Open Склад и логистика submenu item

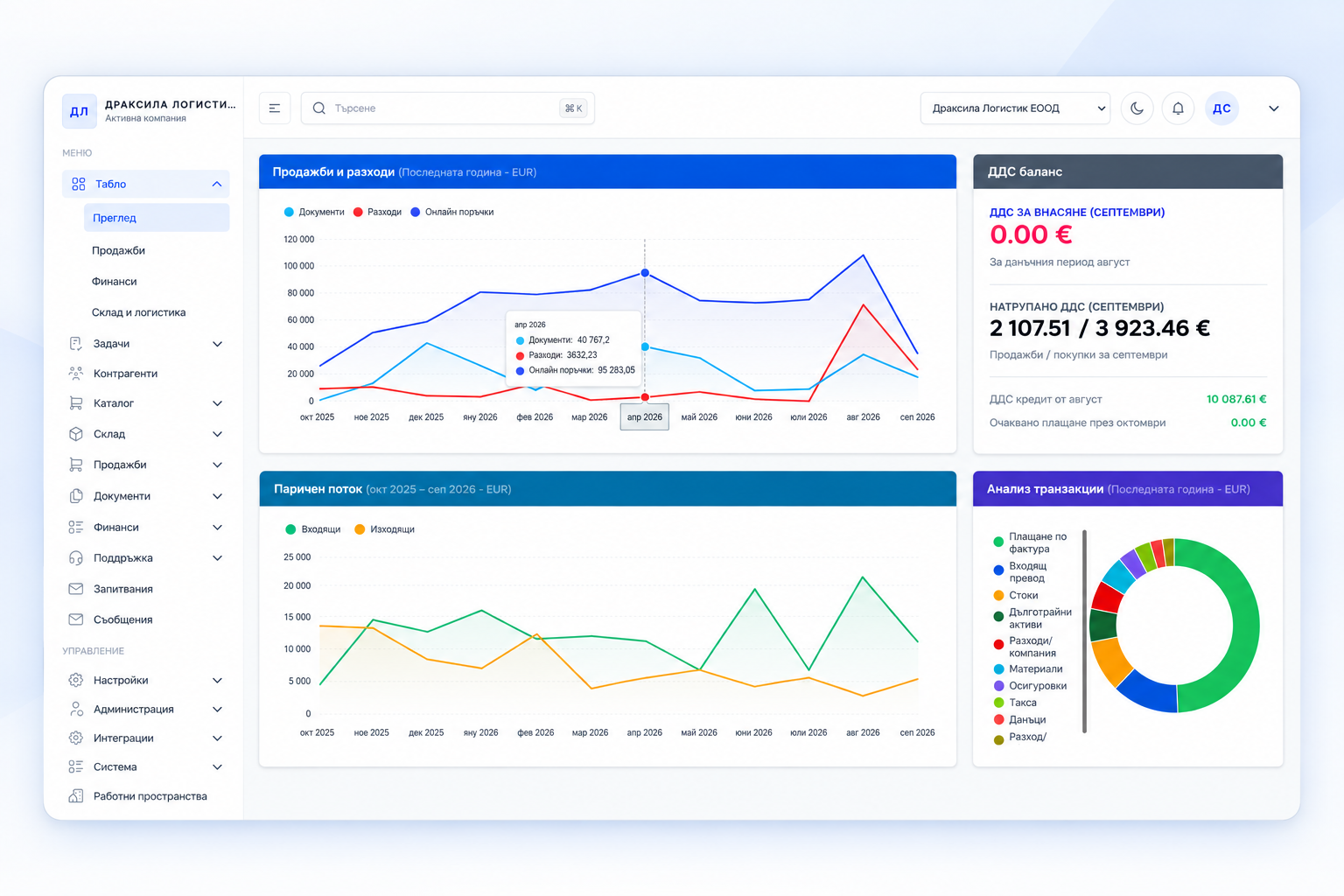click(x=138, y=312)
